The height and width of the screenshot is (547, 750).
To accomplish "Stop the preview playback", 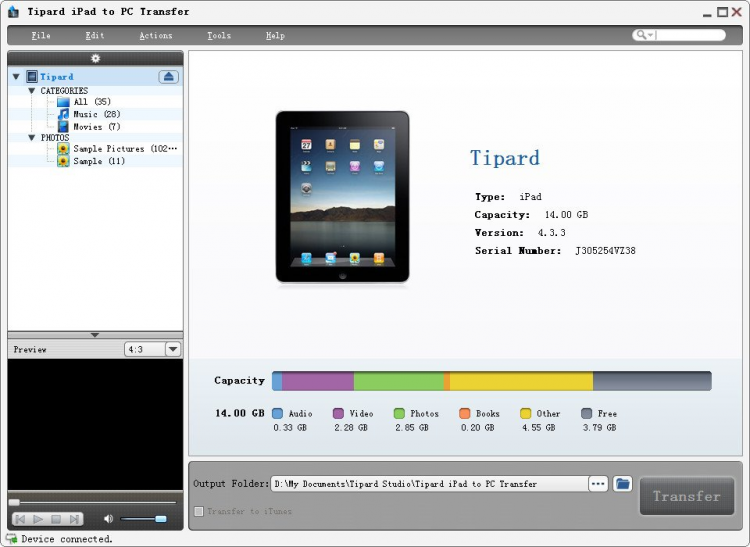I will pos(56,519).
